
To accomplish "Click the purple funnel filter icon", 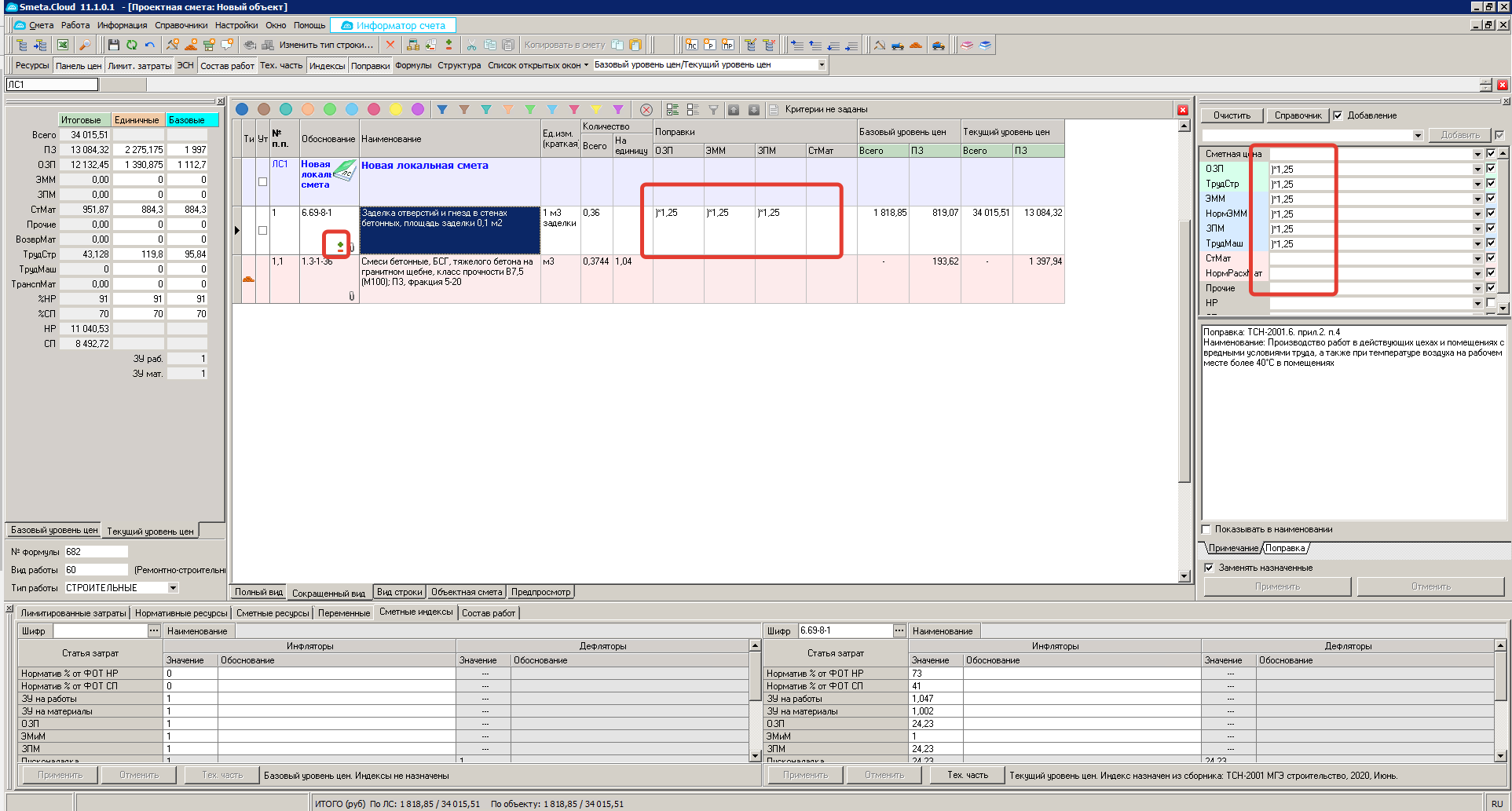I will (618, 109).
